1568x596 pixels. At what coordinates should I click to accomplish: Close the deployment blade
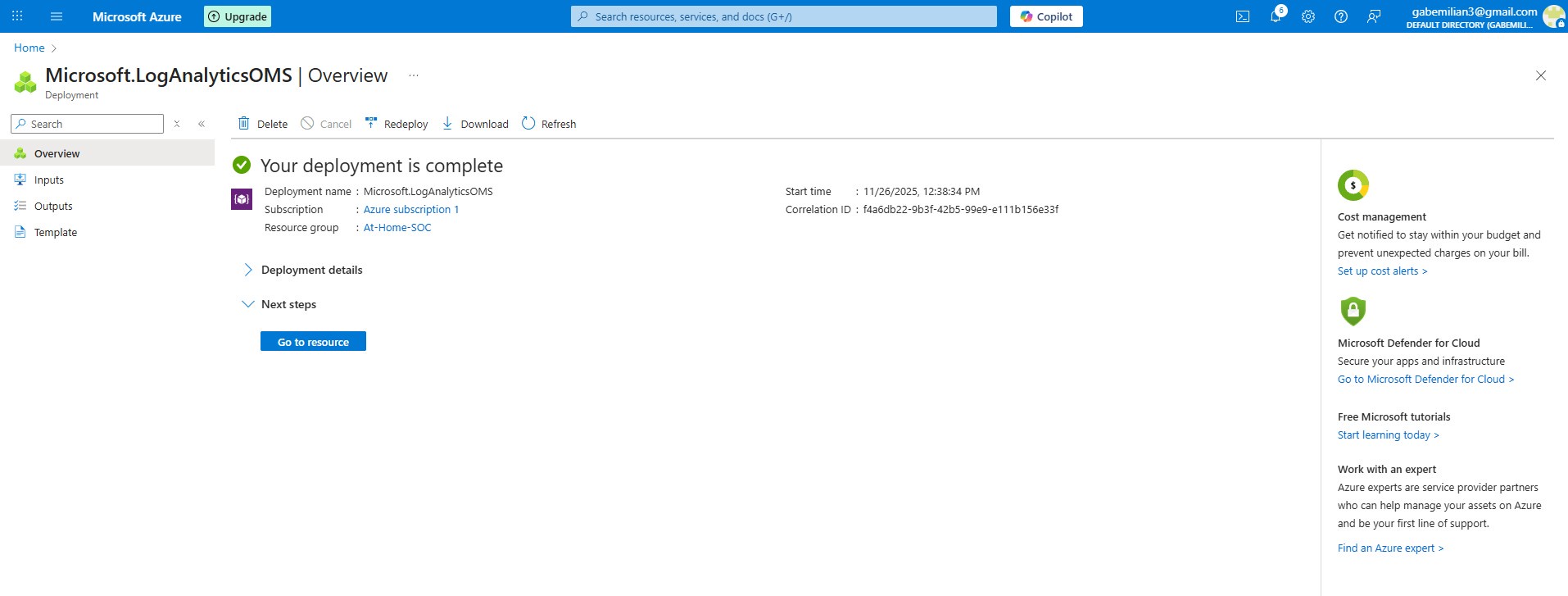point(1541,75)
